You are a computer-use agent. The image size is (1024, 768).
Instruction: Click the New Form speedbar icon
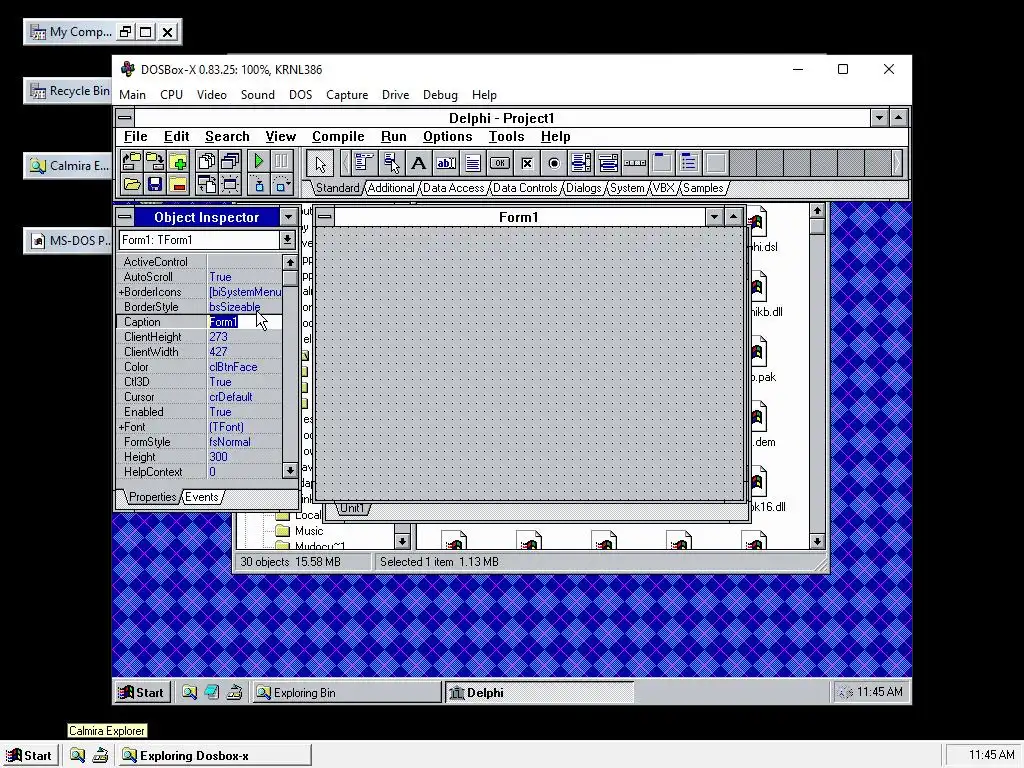click(x=230, y=184)
